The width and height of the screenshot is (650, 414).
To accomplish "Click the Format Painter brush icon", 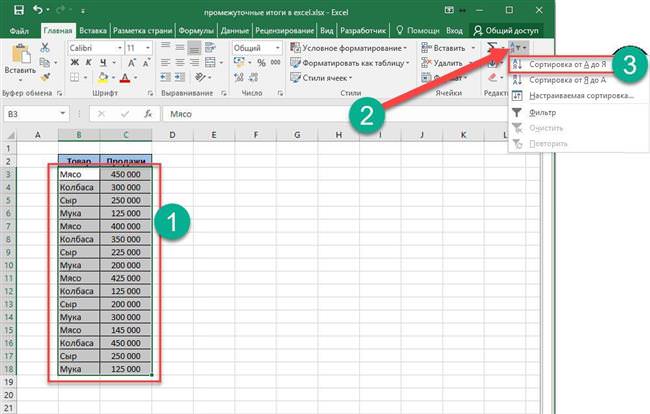I will (x=45, y=77).
